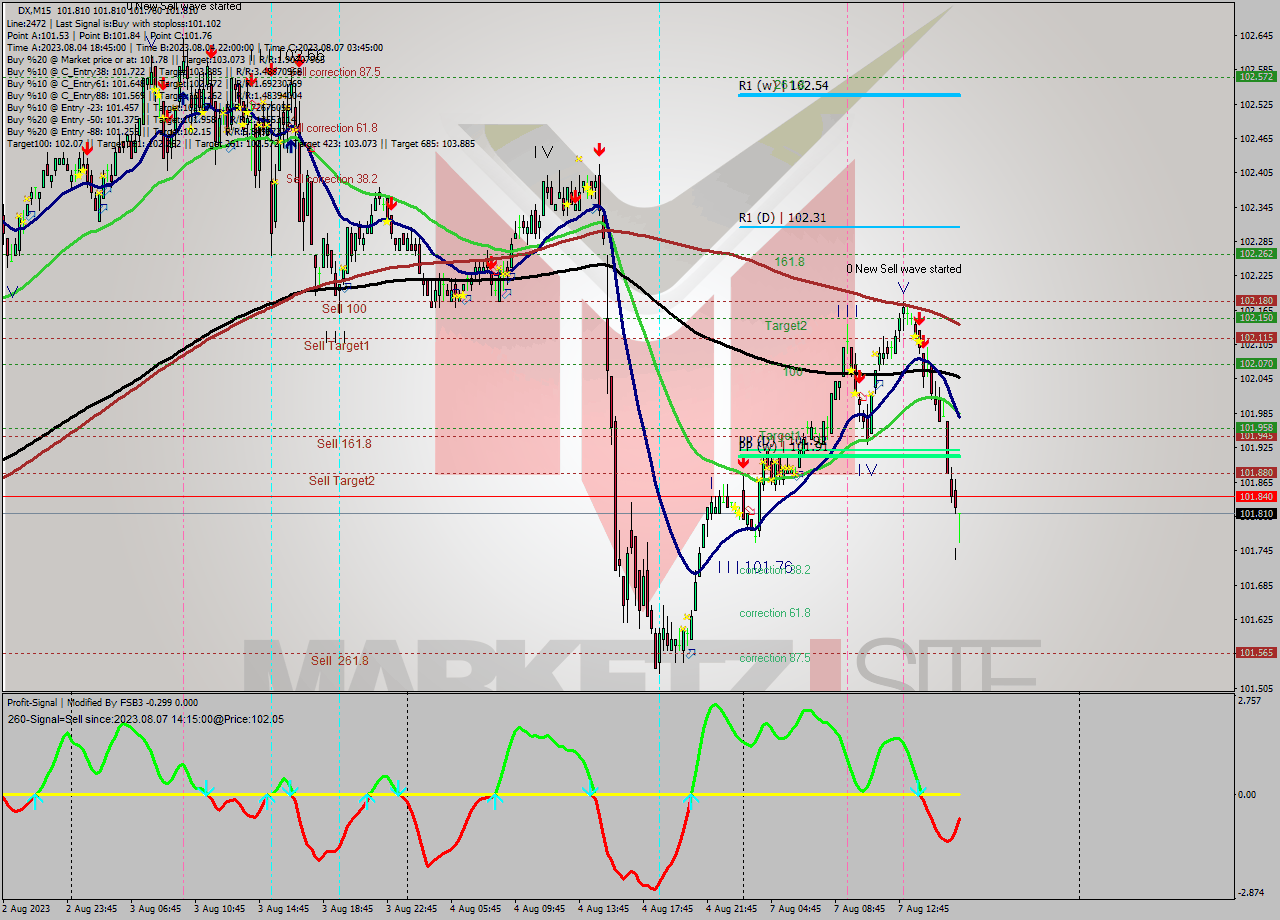Click the green 102.070 price tag

(1256, 364)
